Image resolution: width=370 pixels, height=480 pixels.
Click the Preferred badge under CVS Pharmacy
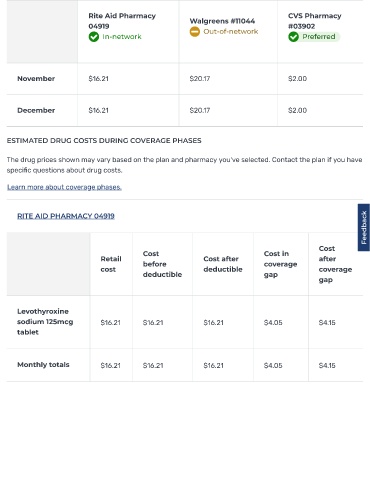[x=314, y=37]
